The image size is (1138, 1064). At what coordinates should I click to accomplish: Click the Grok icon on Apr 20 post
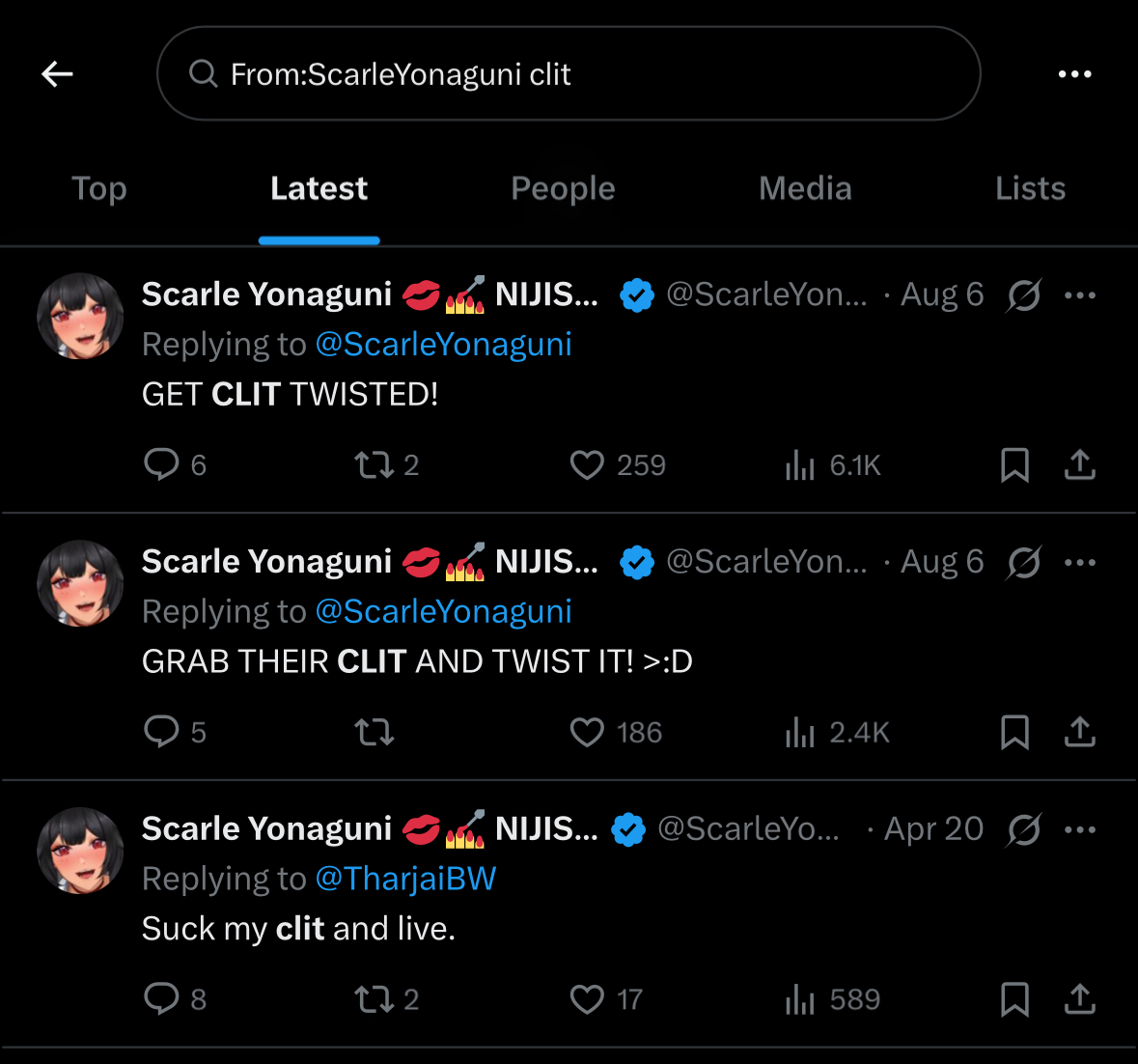pyautogui.click(x=1023, y=829)
